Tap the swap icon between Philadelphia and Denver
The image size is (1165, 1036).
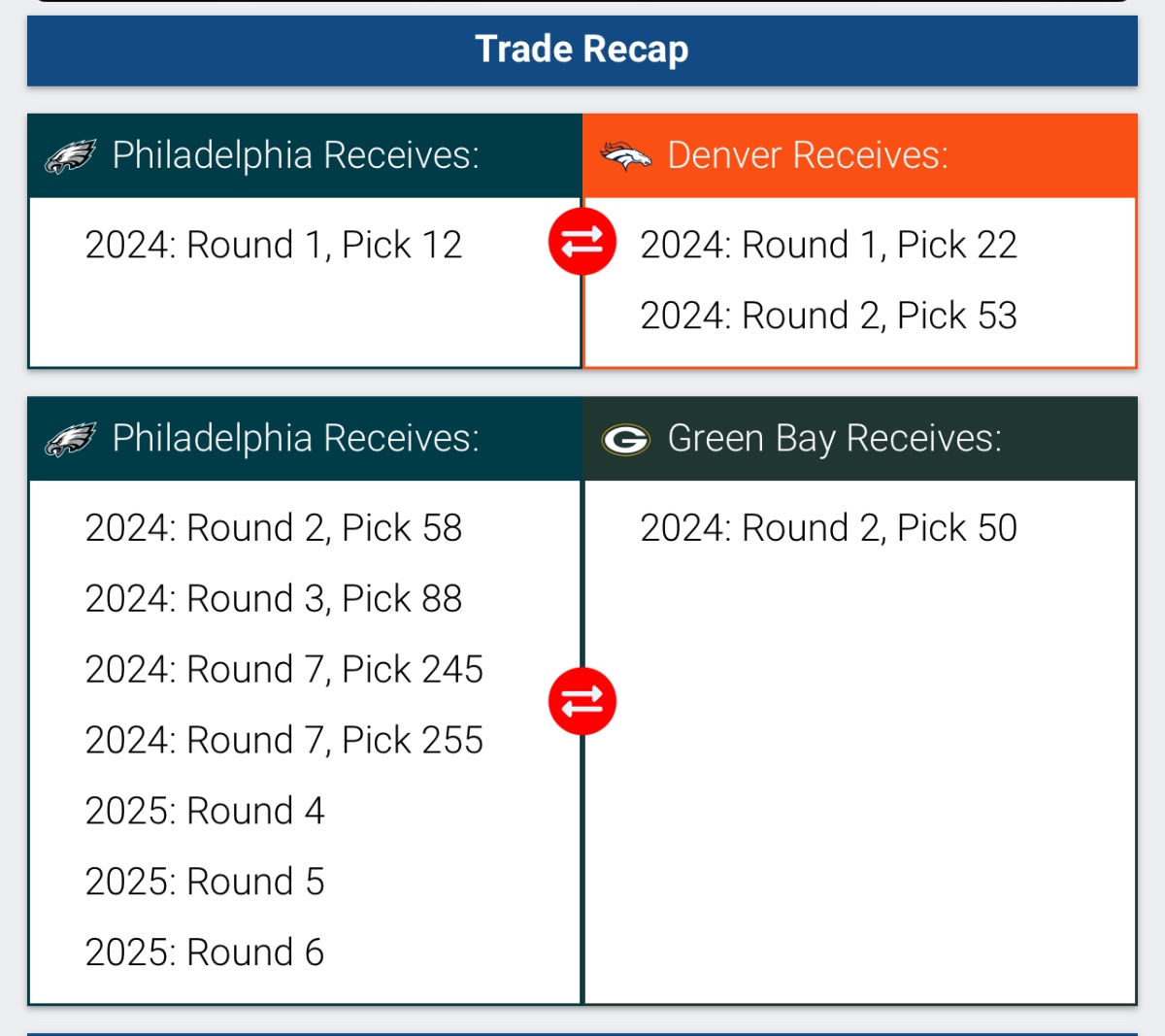[582, 241]
